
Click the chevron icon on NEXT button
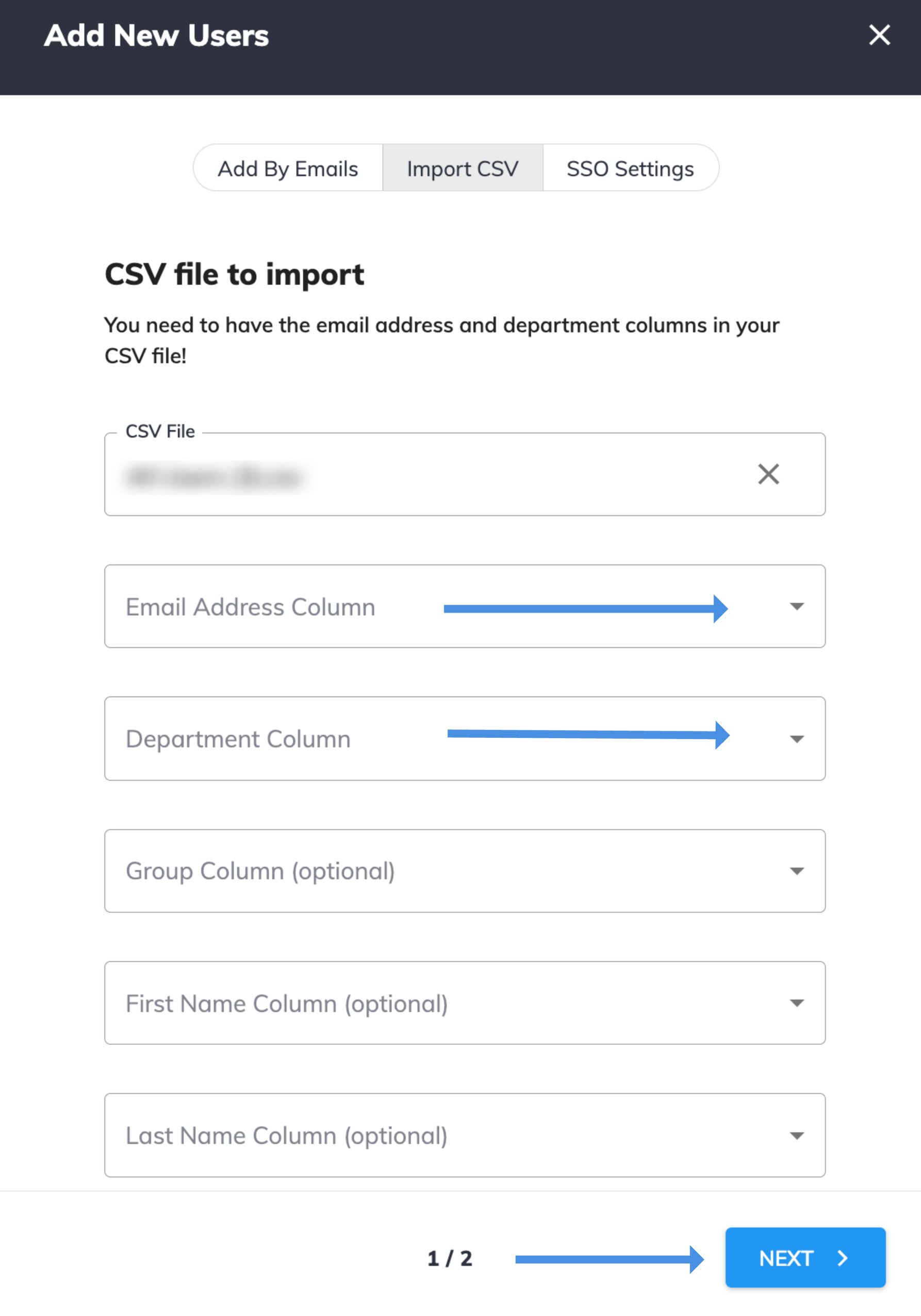[x=843, y=1259]
